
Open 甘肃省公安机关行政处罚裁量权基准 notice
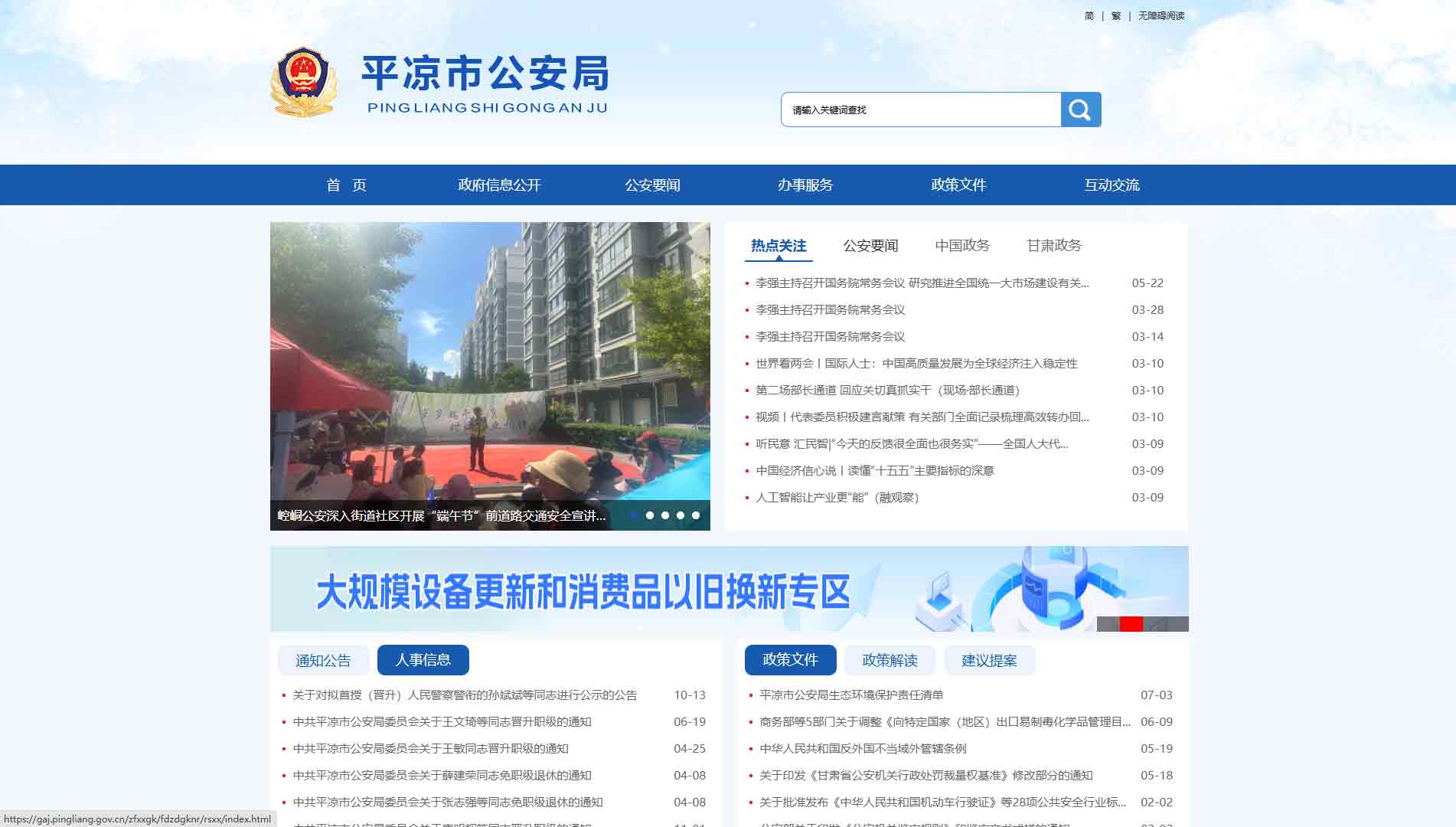pos(926,776)
